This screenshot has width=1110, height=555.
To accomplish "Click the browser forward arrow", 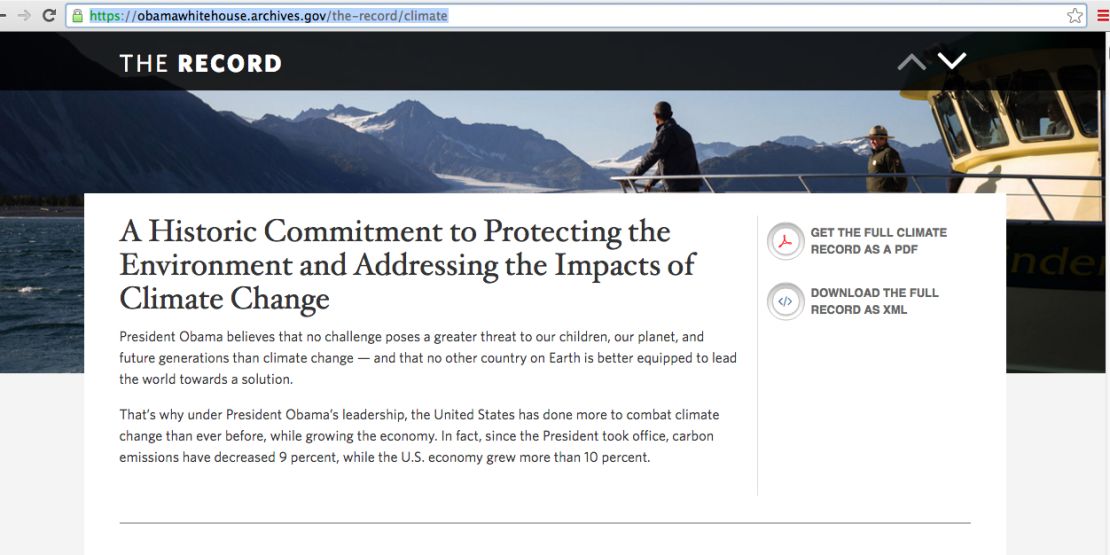I will [x=24, y=16].
